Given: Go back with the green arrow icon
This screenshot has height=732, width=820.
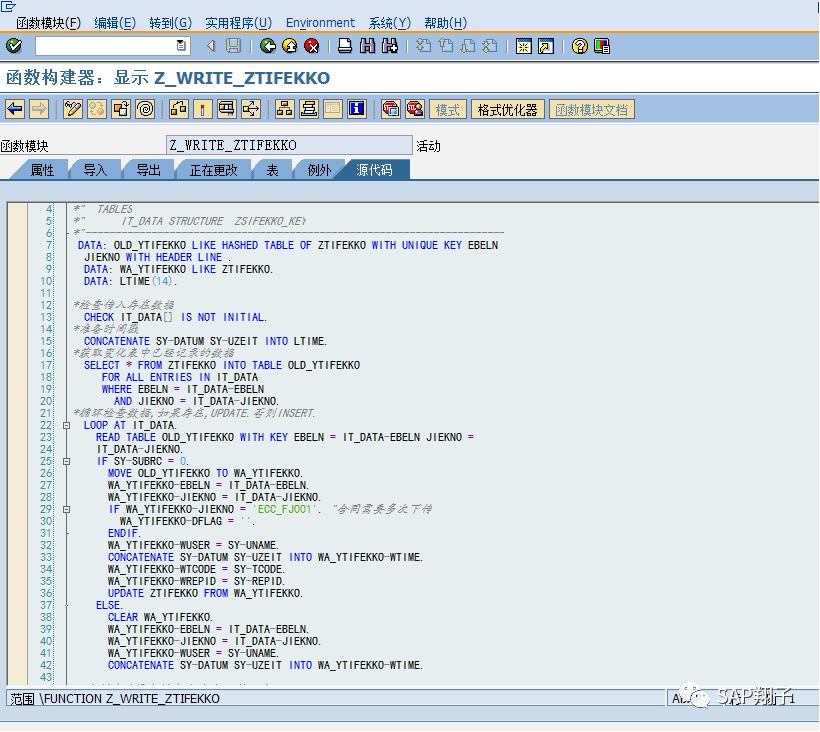Looking at the screenshot, I should click(268, 46).
